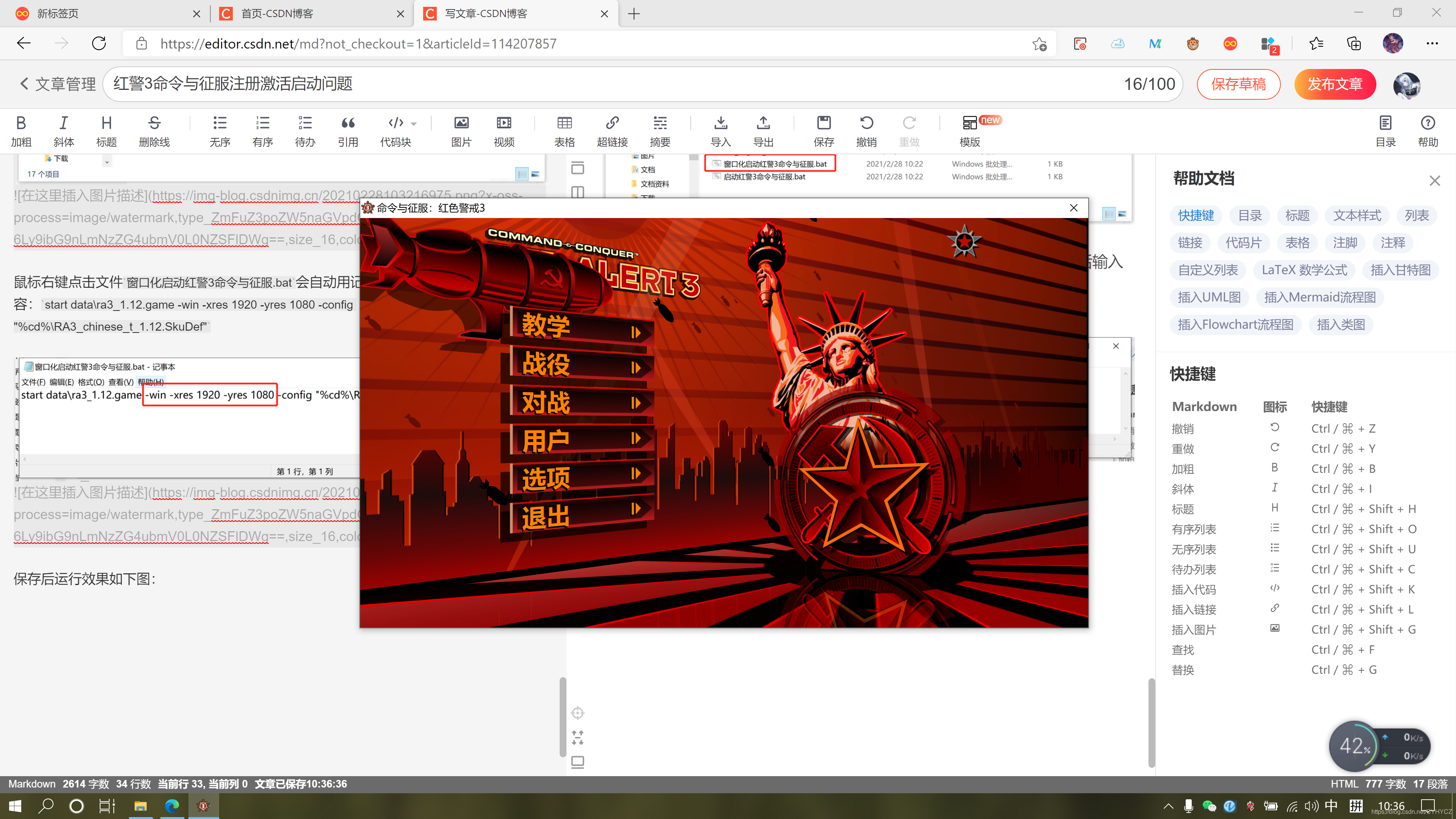Image resolution: width=1456 pixels, height=819 pixels.
Task: Apply italic formatting with 斜体
Action: click(x=64, y=131)
